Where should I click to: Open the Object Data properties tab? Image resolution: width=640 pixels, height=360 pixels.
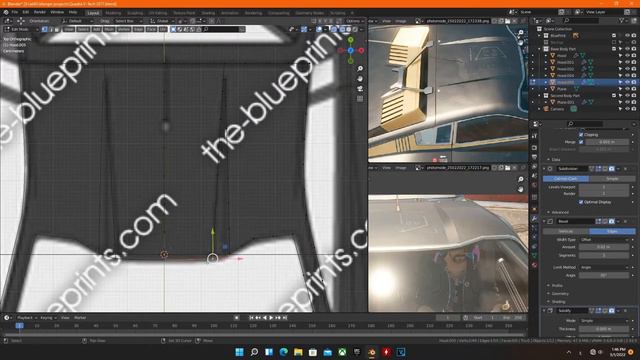coord(534,255)
